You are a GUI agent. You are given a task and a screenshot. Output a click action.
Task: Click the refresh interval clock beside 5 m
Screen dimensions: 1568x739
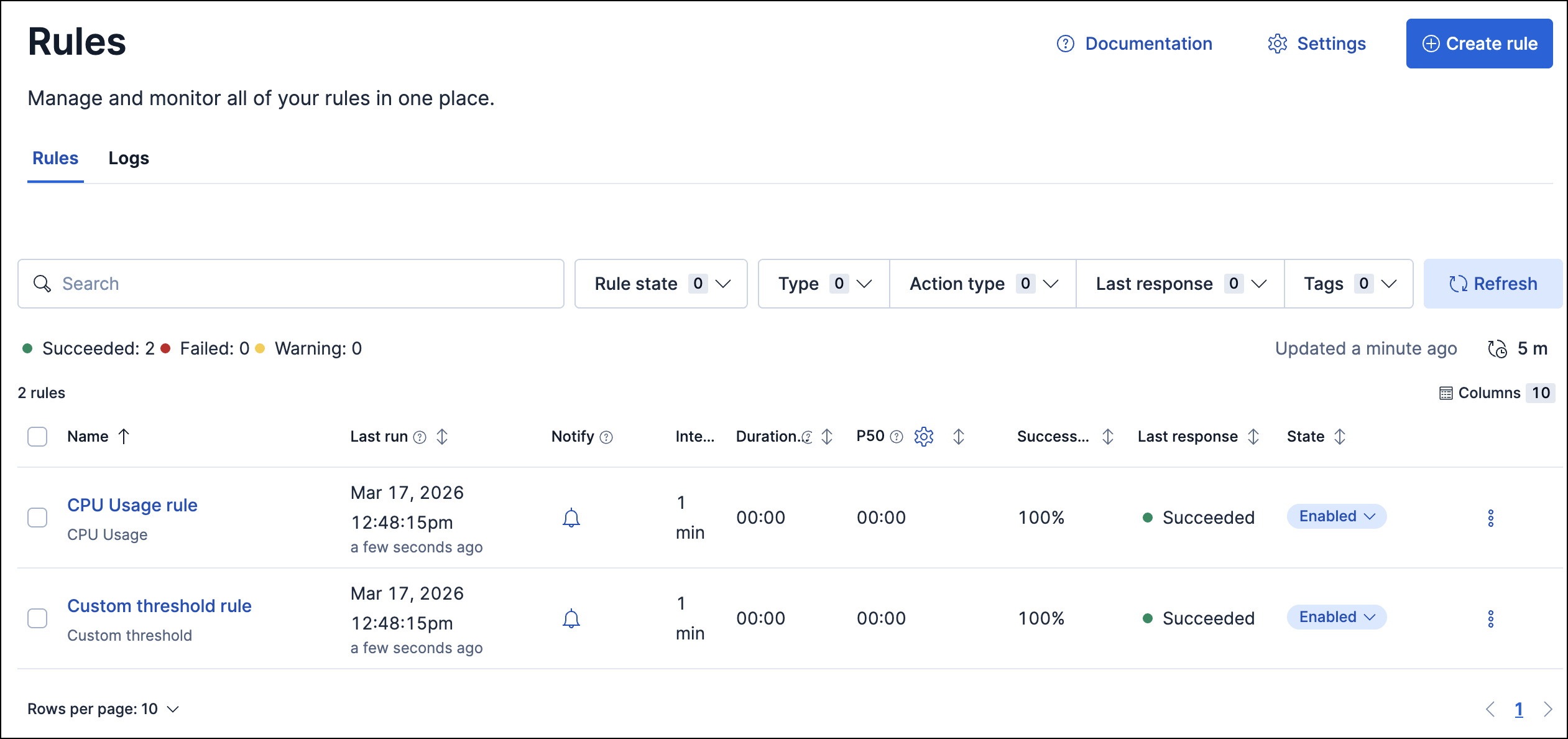[1498, 348]
